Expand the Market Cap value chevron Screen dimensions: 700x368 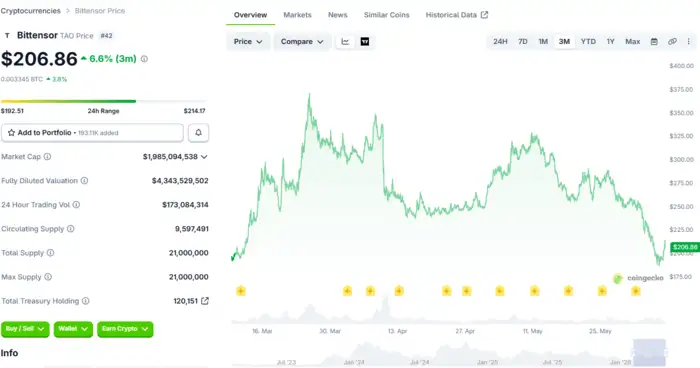204,157
